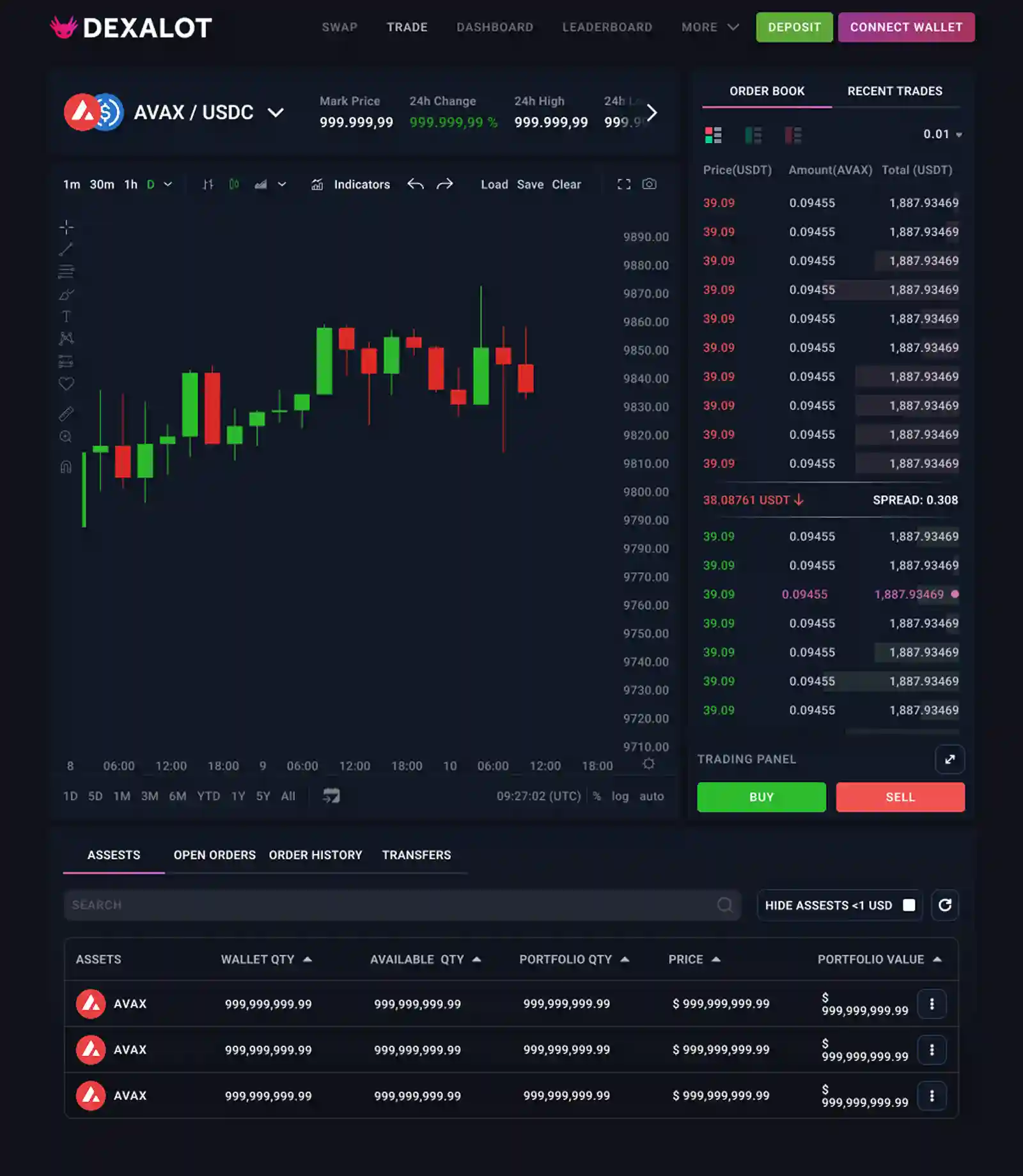Screen dimensions: 1023x1176
Task: Expand the MORE navigation menu
Action: (x=710, y=27)
